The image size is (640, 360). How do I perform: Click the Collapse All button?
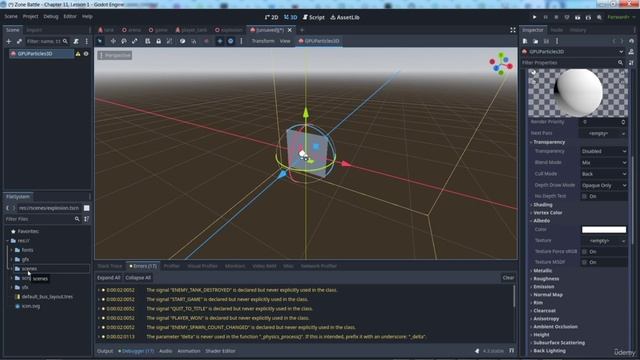point(138,278)
